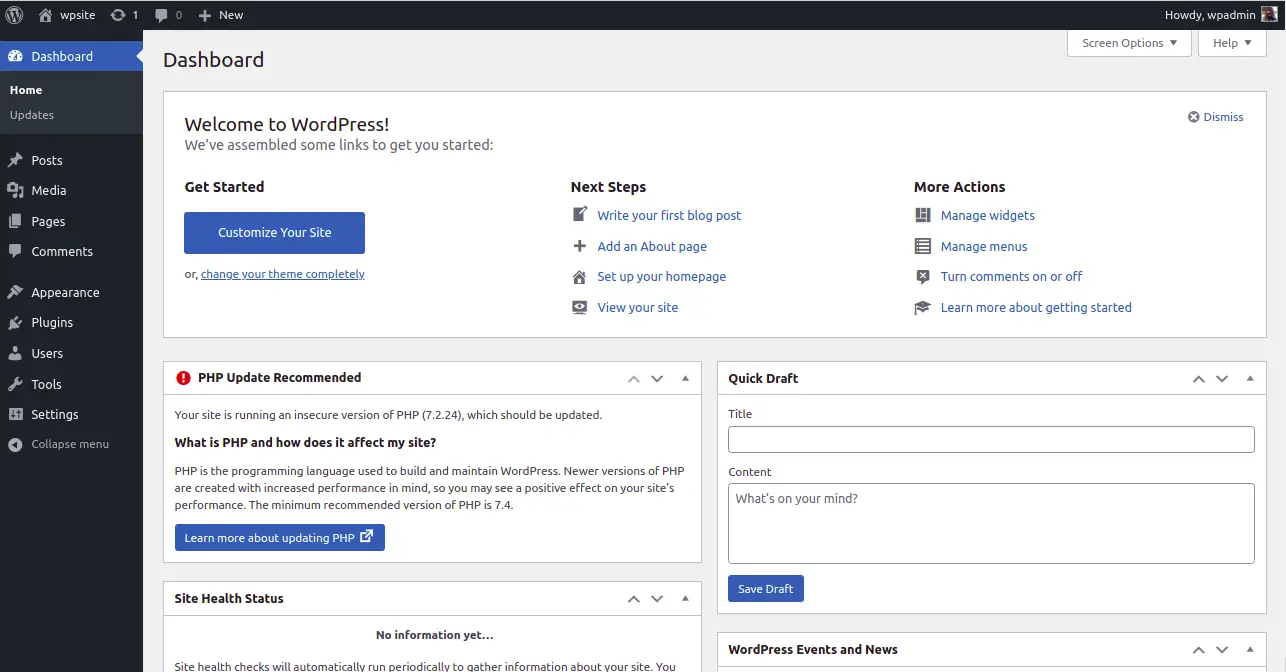
Task: Move PHP Update Recommended panel up
Action: [633, 379]
